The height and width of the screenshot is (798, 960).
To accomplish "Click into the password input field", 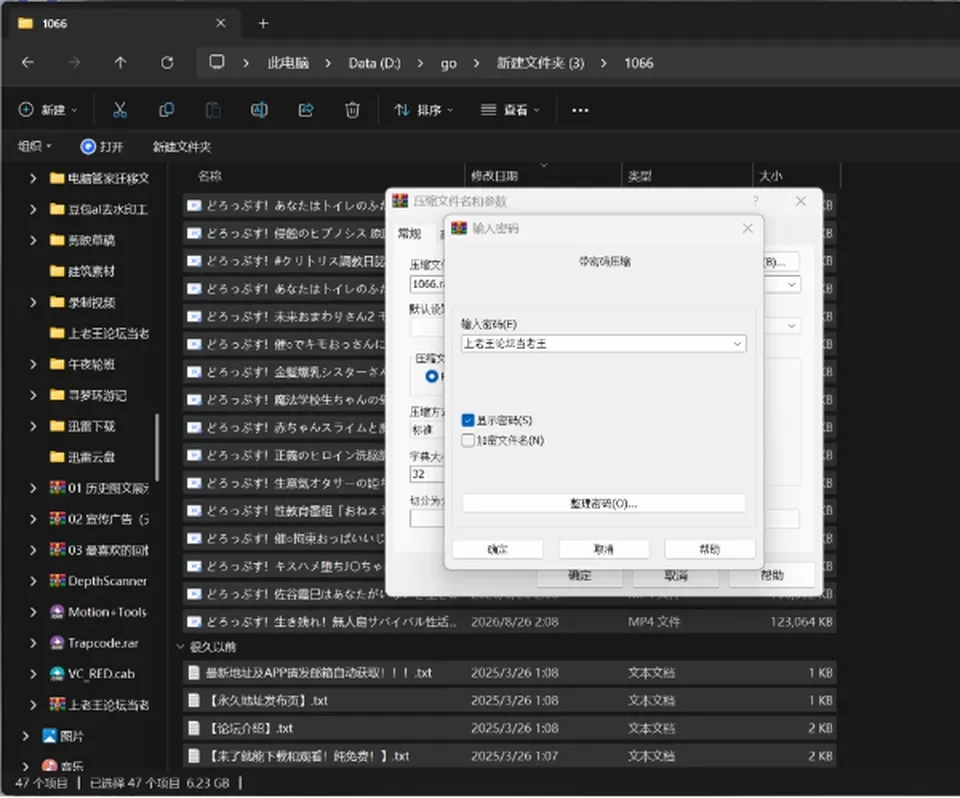I will [596, 344].
